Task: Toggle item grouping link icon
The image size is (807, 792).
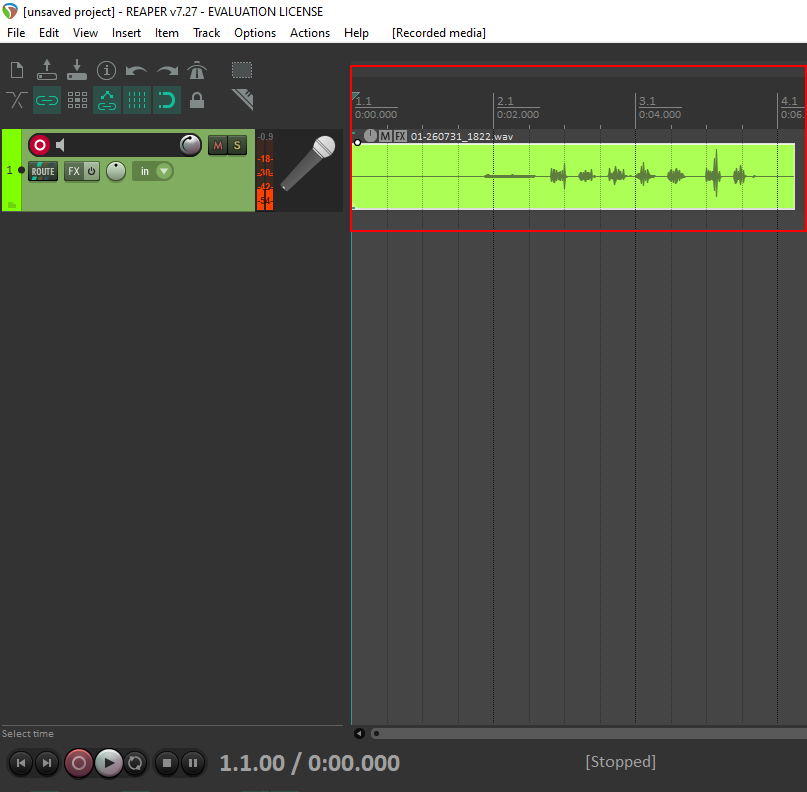Action: [x=47, y=100]
